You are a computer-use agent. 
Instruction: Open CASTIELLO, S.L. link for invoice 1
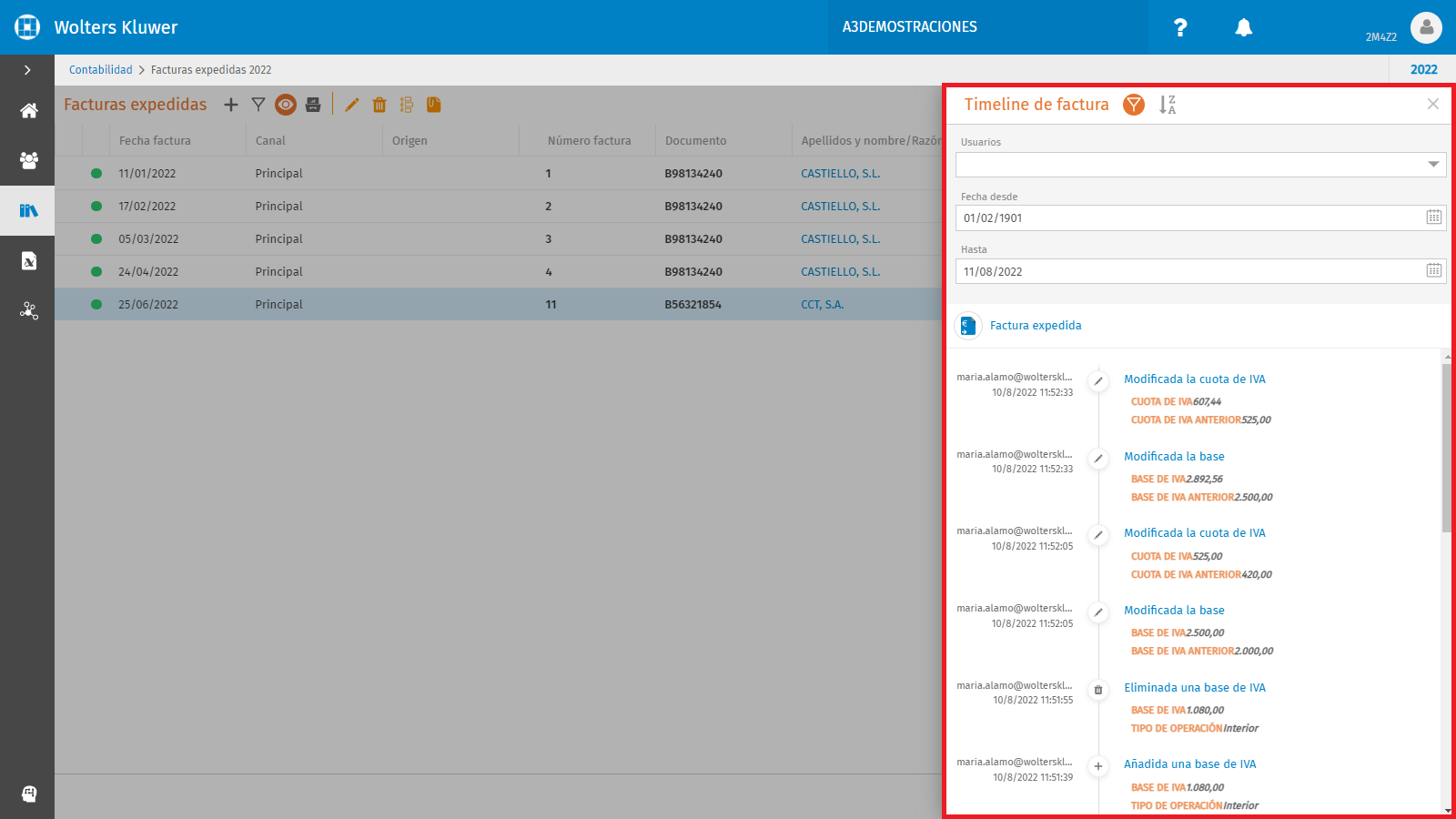(841, 174)
